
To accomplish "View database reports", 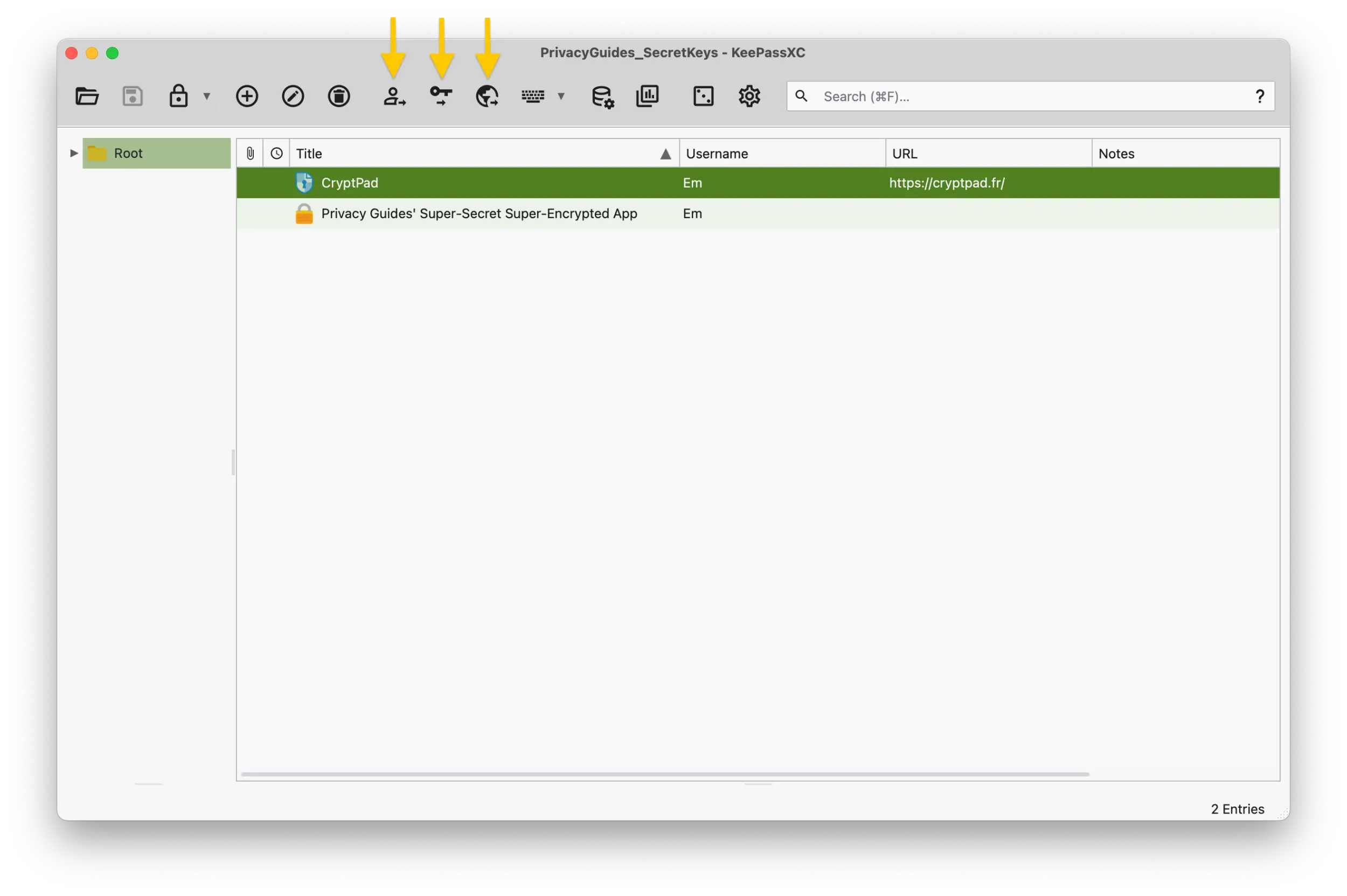I will pyautogui.click(x=647, y=96).
